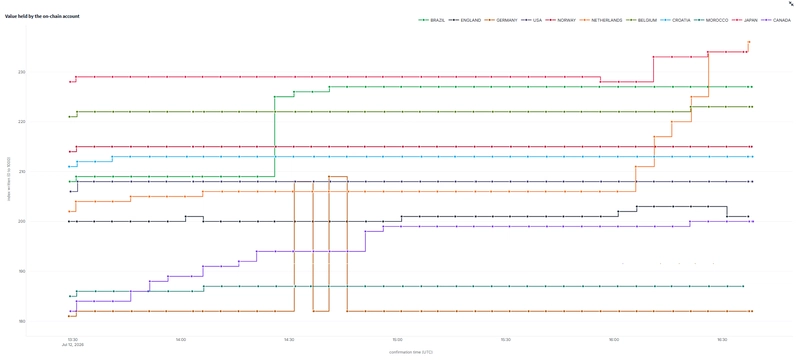Image resolution: width=800 pixels, height=361 pixels.
Task: Toggle the CANADA legend entry
Action: (x=776, y=20)
